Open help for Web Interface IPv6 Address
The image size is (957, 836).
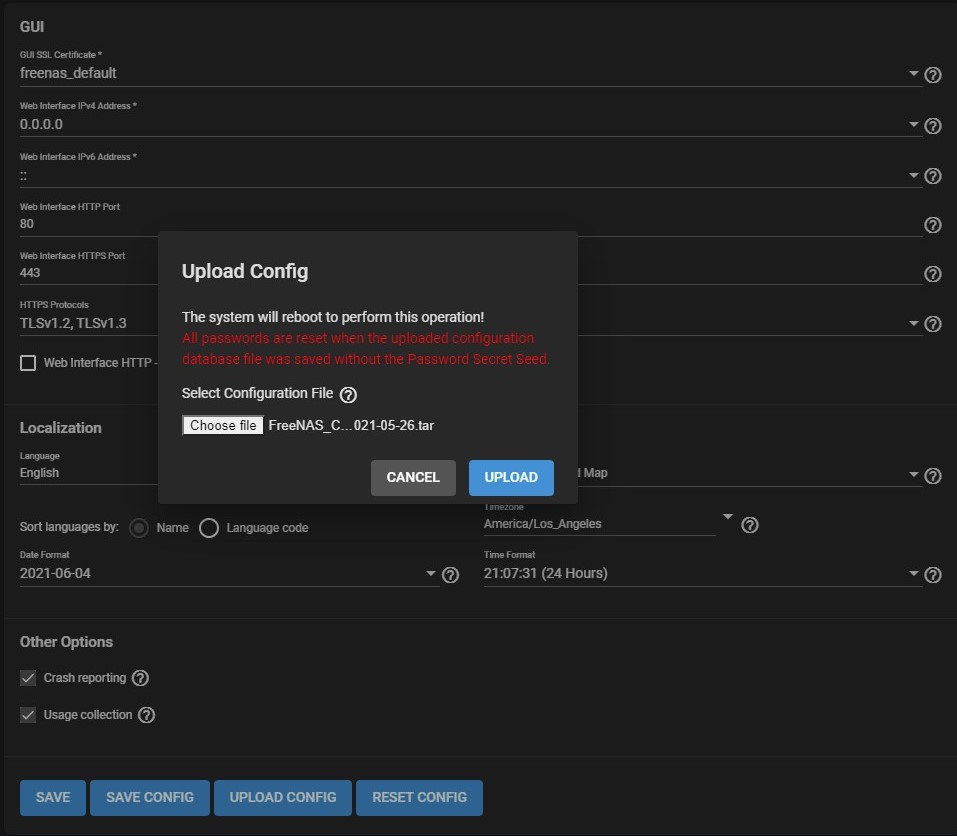point(933,176)
